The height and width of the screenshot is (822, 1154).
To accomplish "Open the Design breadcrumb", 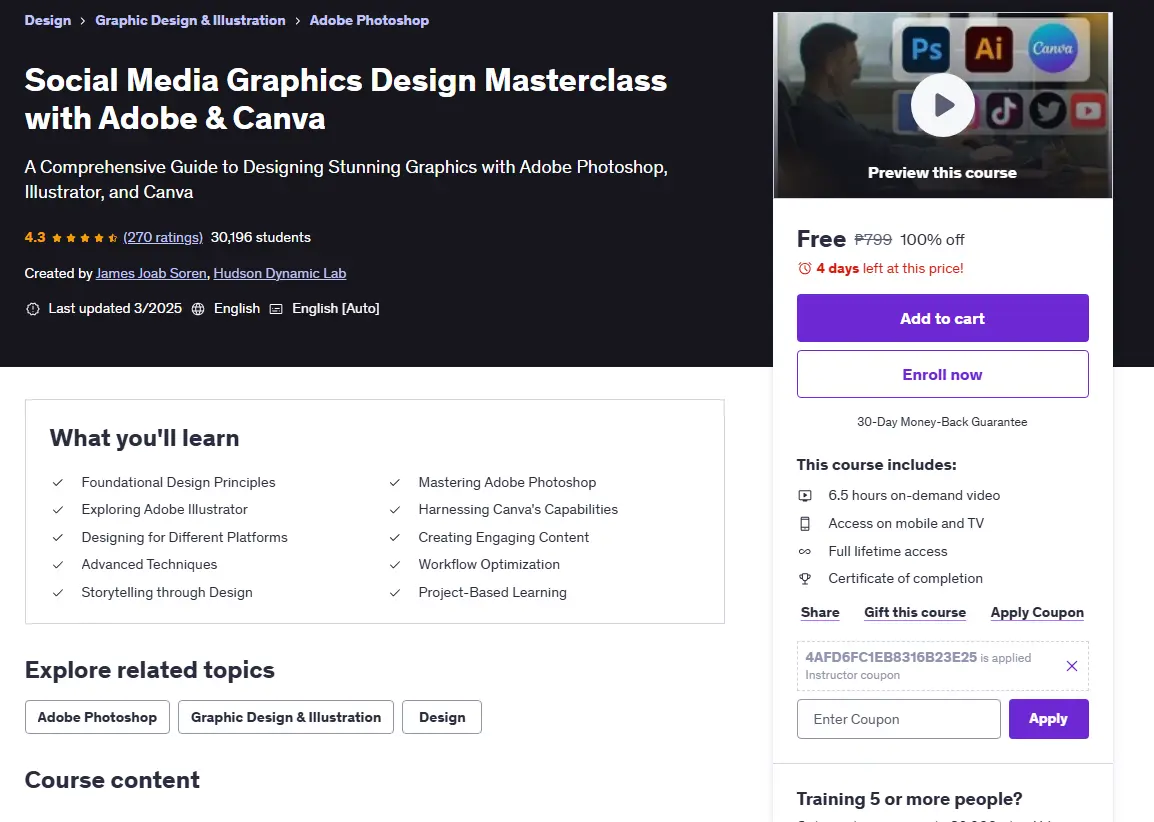I will [48, 21].
